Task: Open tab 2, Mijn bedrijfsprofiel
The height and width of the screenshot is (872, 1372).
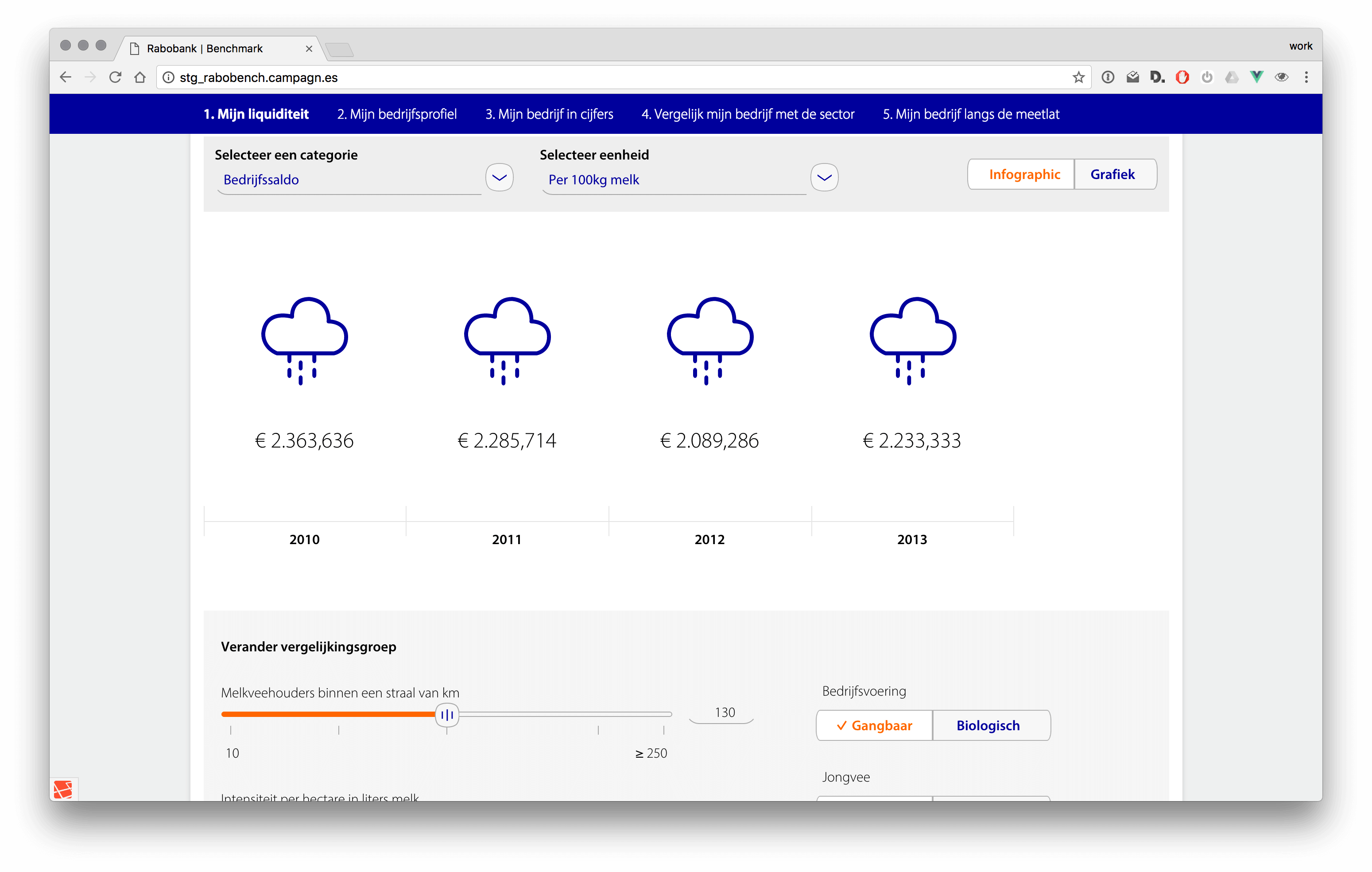Action: pos(396,113)
